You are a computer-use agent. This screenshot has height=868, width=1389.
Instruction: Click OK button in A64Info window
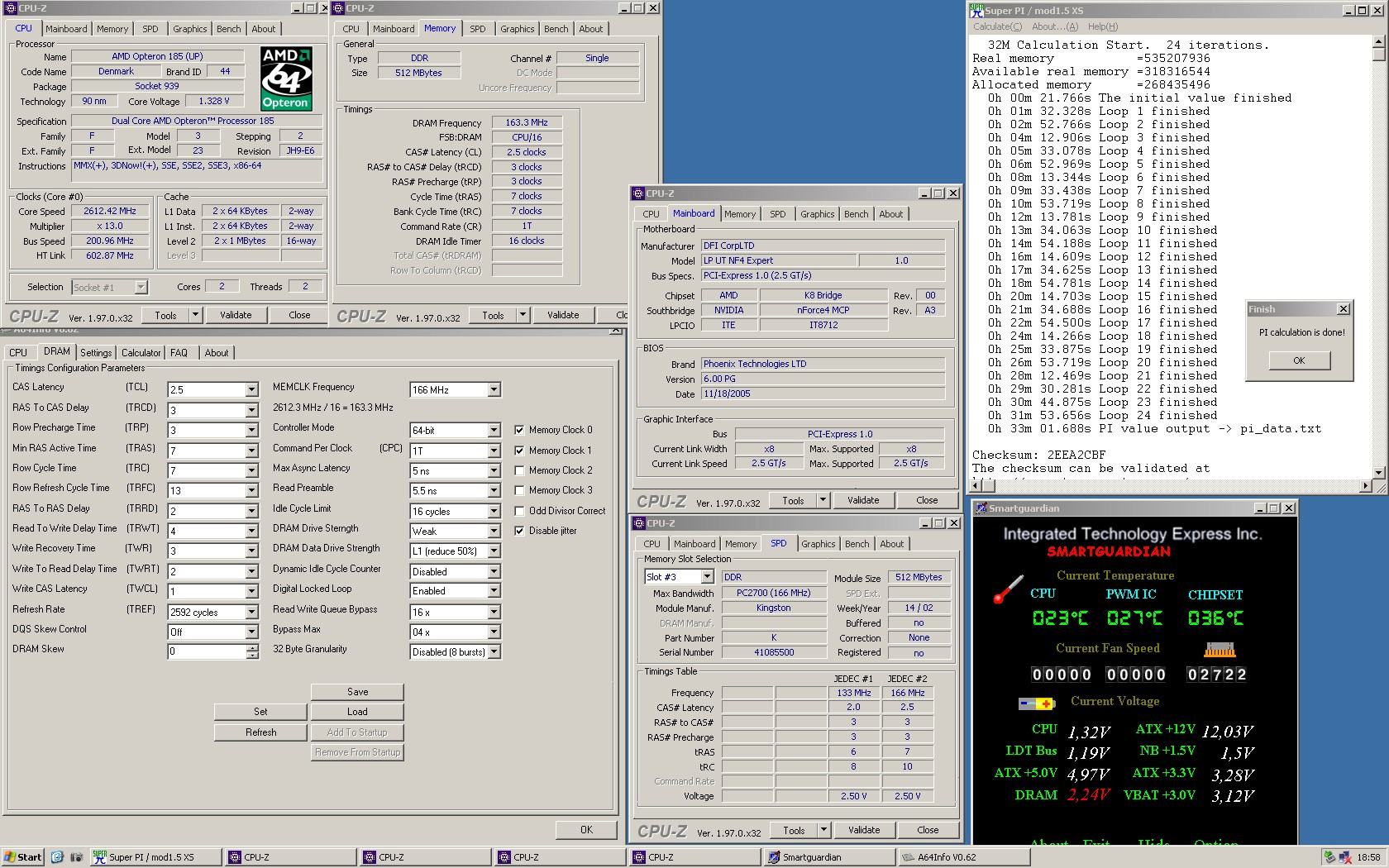coord(586,830)
